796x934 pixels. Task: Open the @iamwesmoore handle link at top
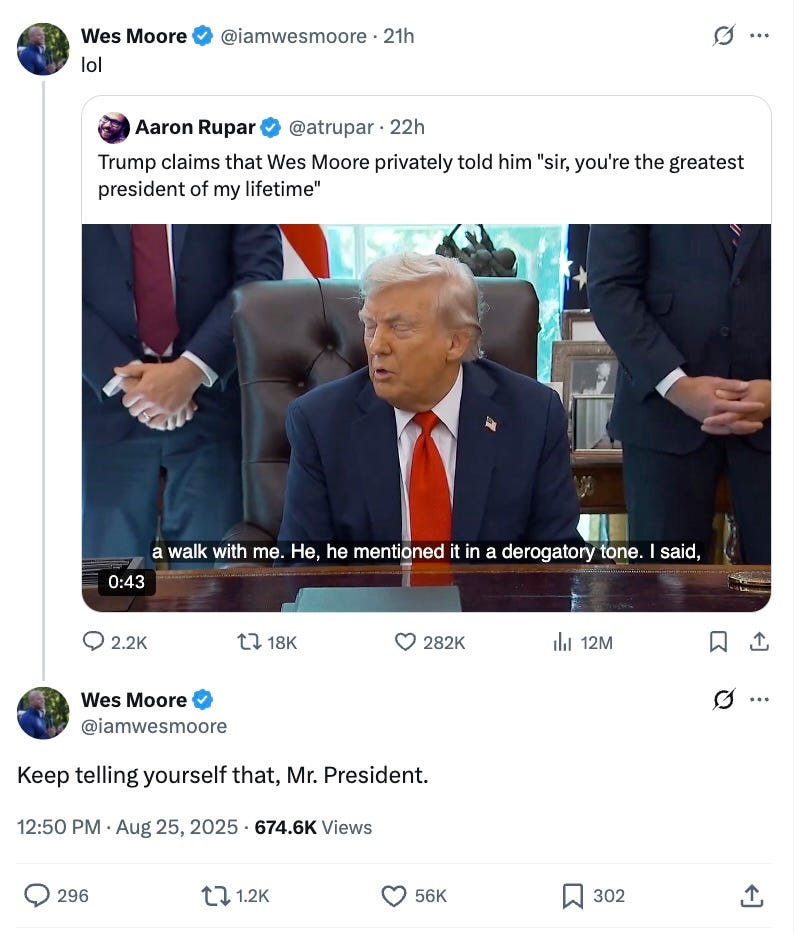coord(294,36)
